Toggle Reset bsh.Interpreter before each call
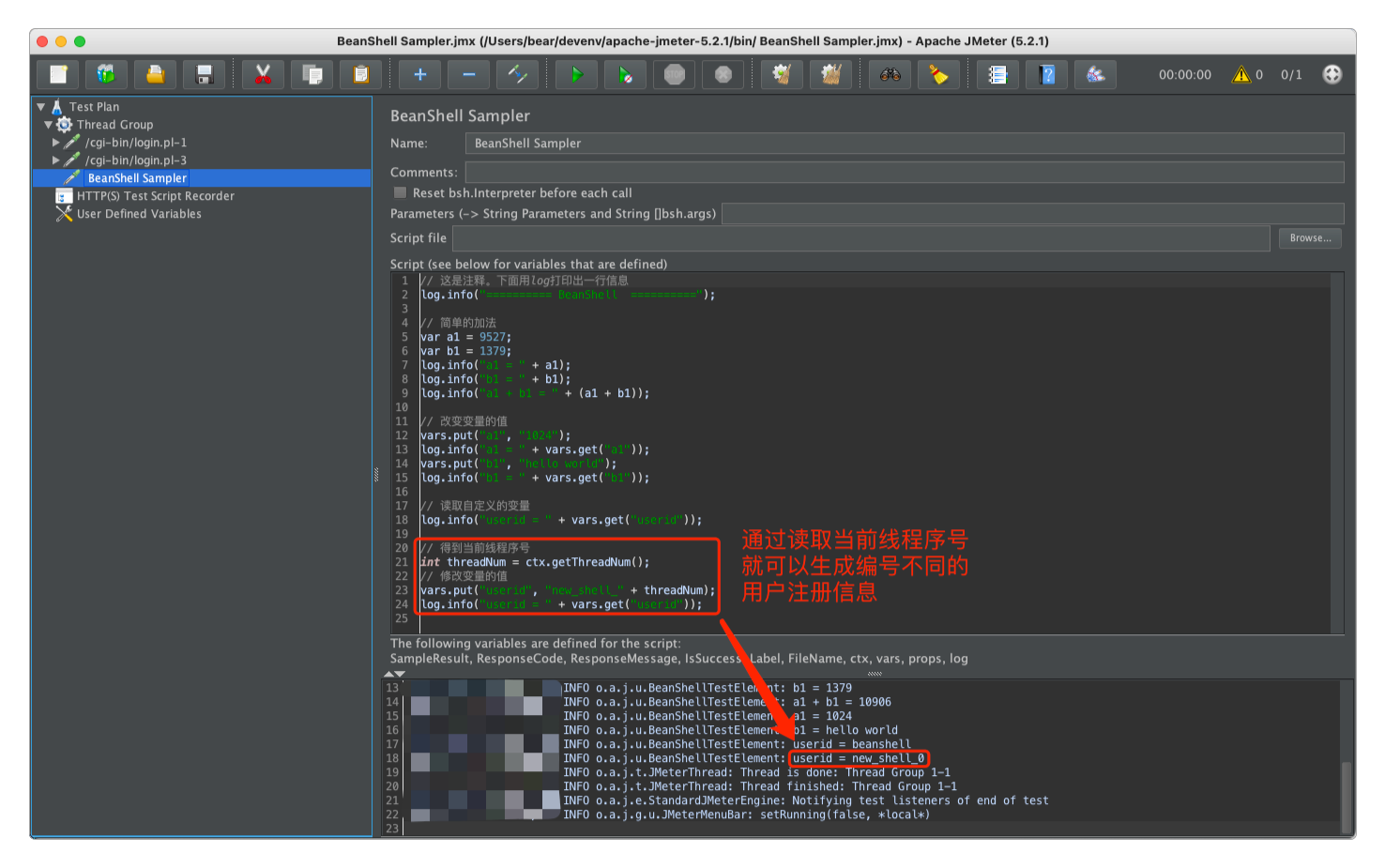This screenshot has height=868, width=1385. pos(401,192)
